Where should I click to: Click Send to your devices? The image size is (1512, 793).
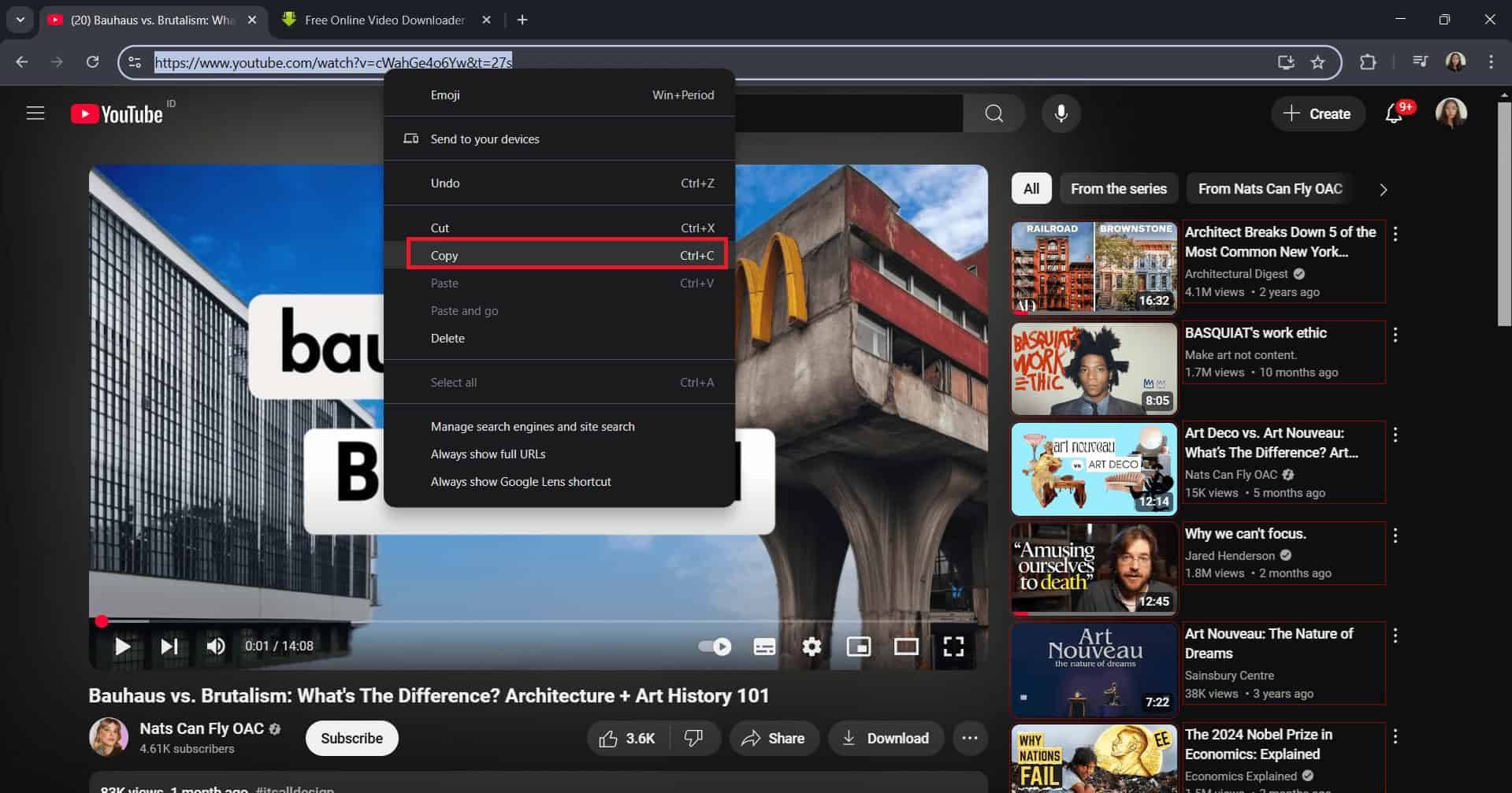click(x=559, y=139)
